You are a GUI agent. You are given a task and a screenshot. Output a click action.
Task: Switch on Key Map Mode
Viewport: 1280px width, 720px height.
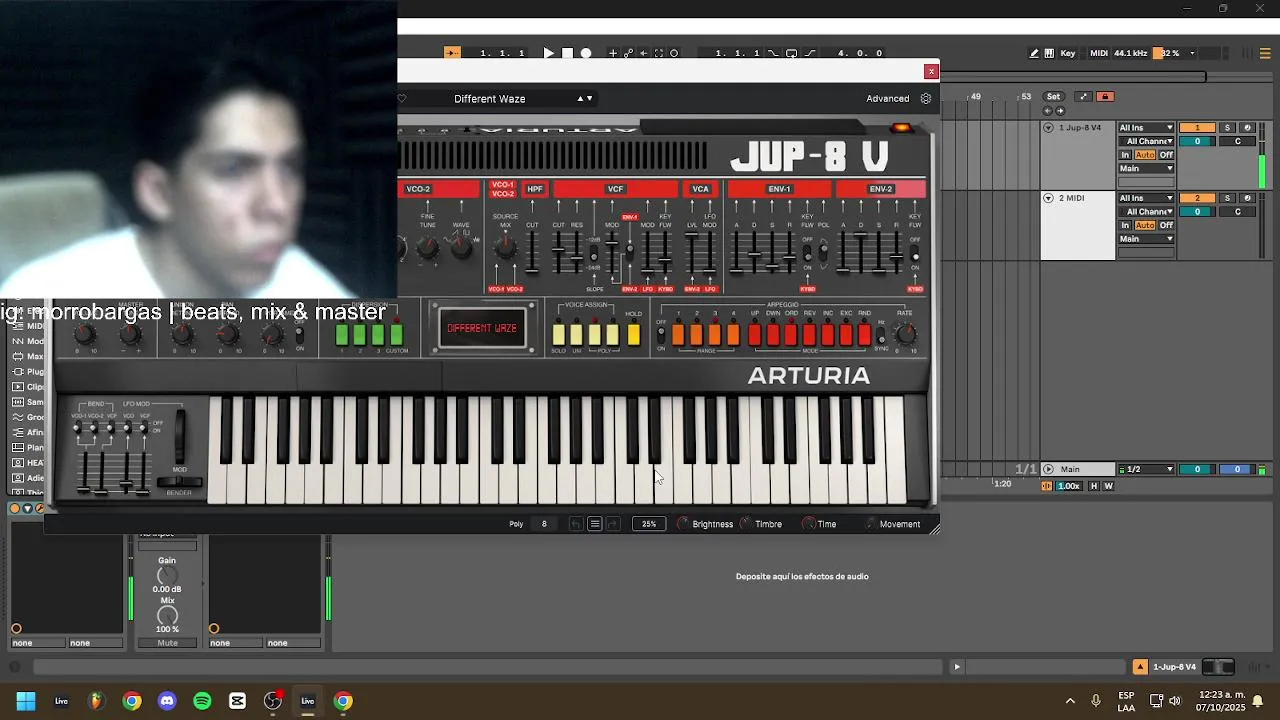(1068, 53)
